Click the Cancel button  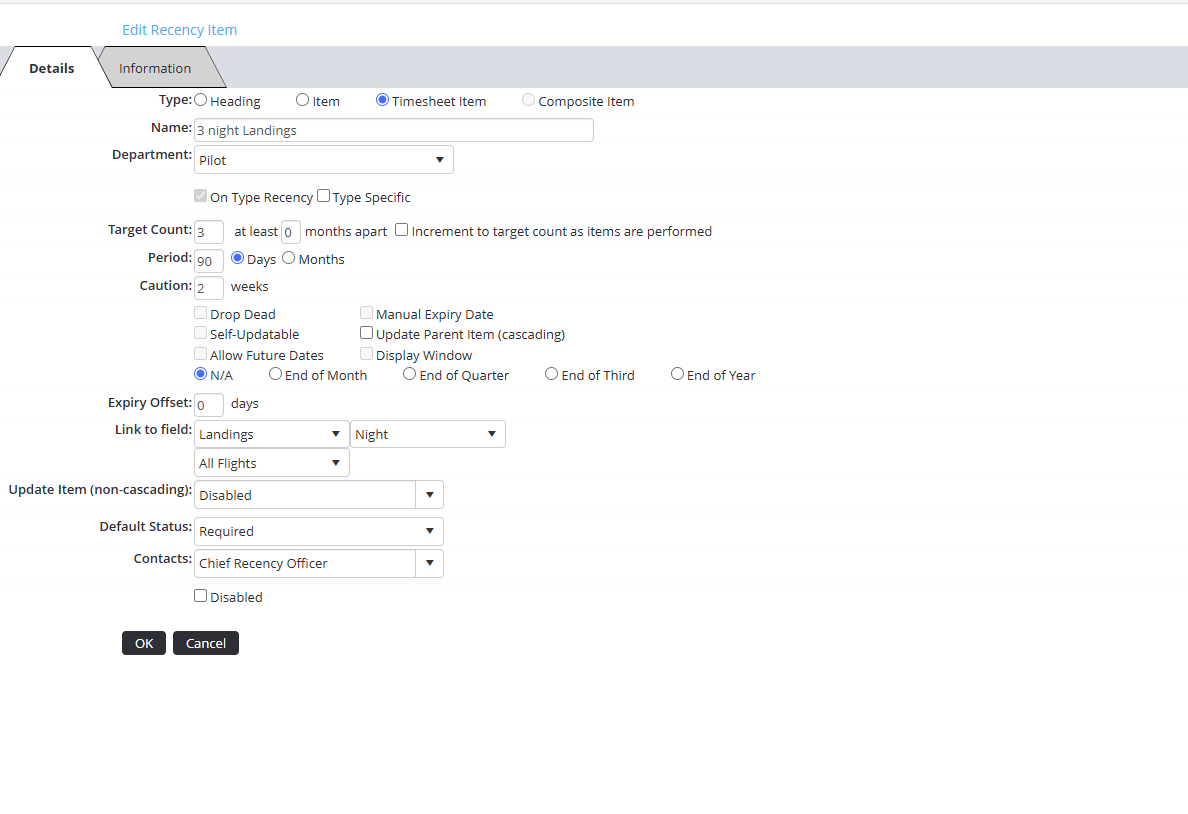click(205, 643)
